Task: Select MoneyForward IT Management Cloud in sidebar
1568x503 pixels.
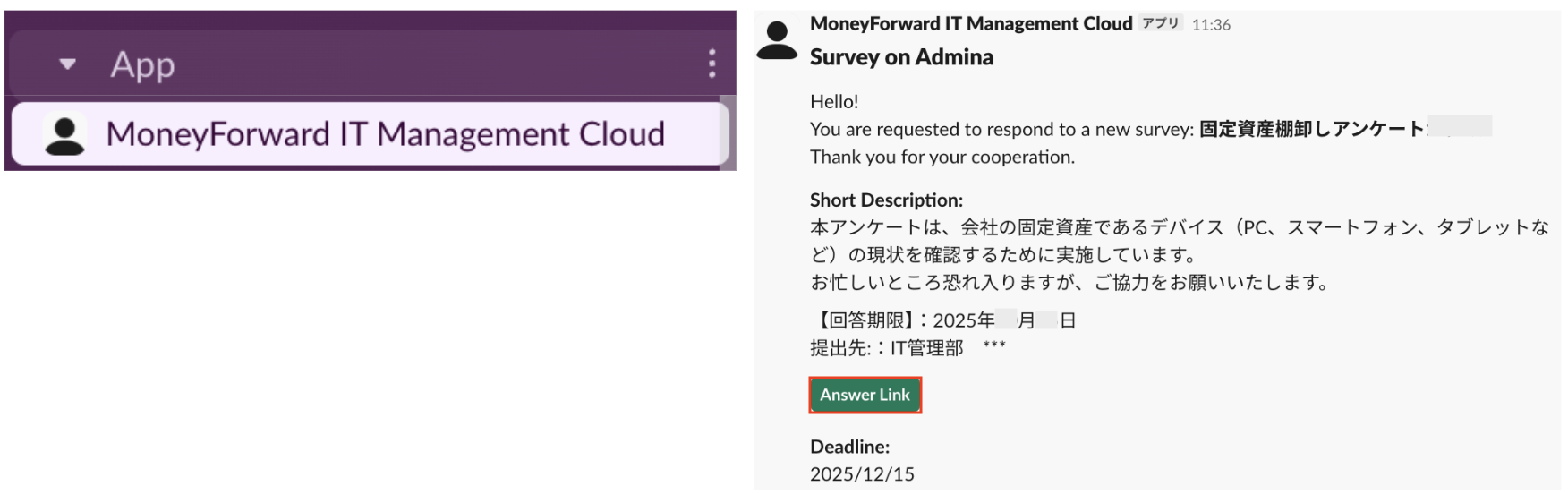Action: [385, 134]
